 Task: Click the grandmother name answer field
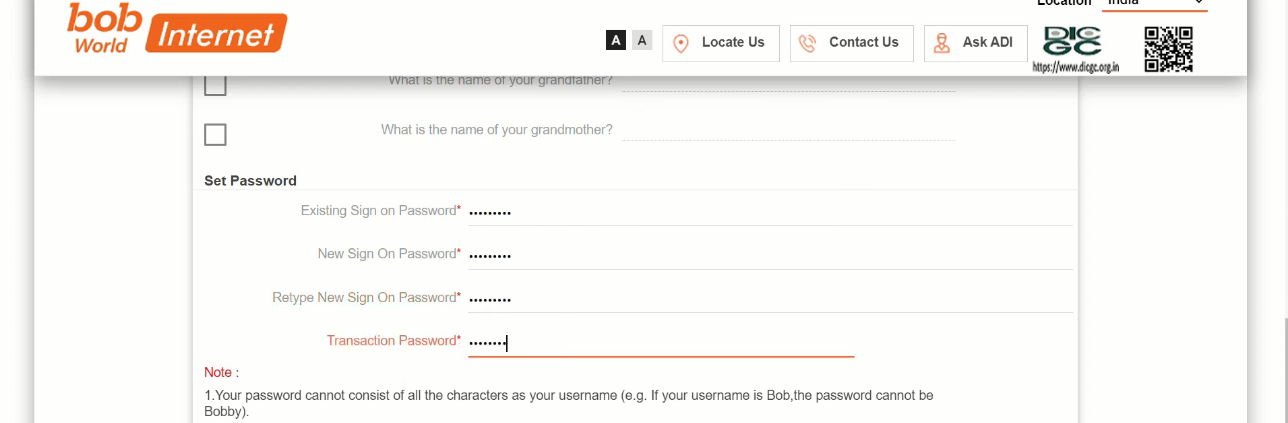click(x=788, y=130)
